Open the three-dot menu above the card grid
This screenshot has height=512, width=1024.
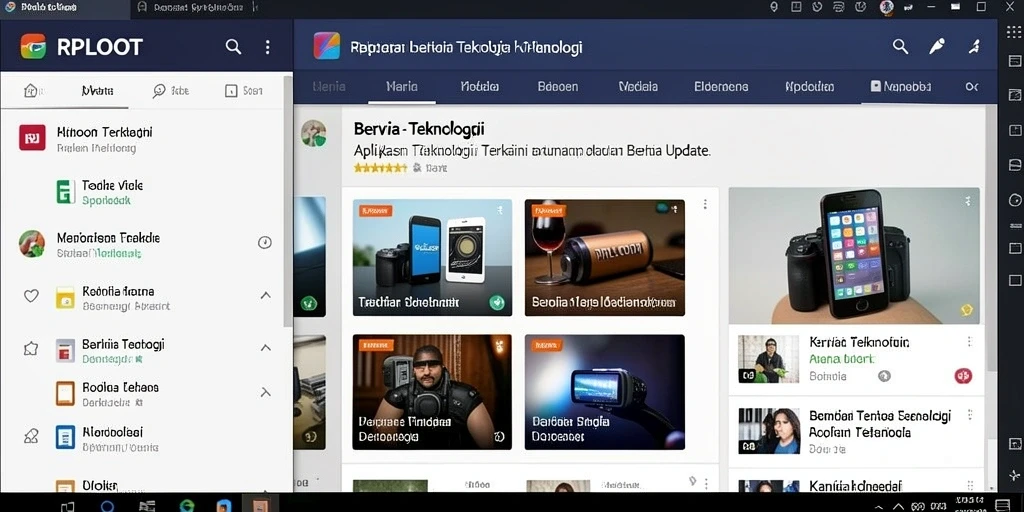(x=705, y=204)
